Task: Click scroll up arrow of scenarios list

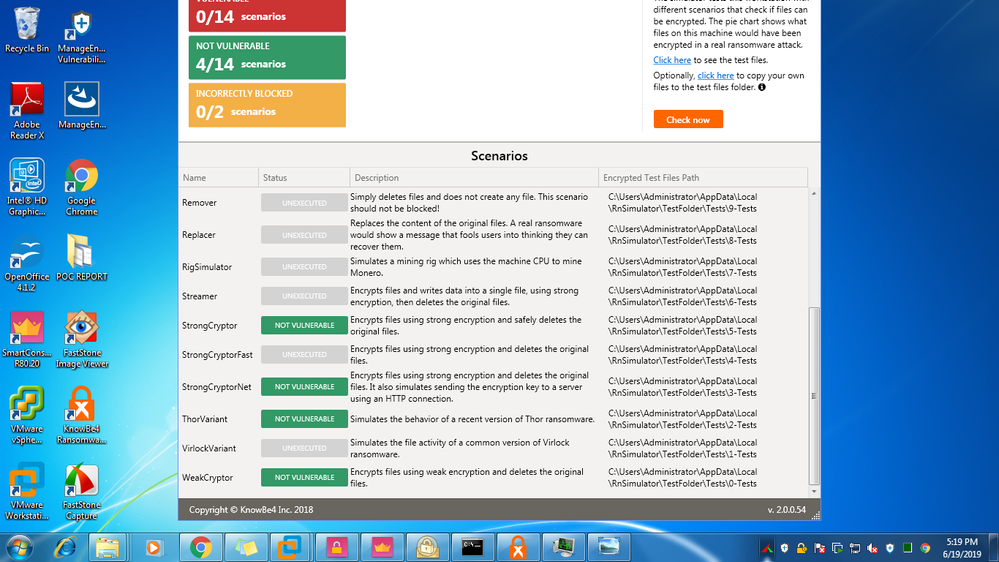Action: coord(814,193)
